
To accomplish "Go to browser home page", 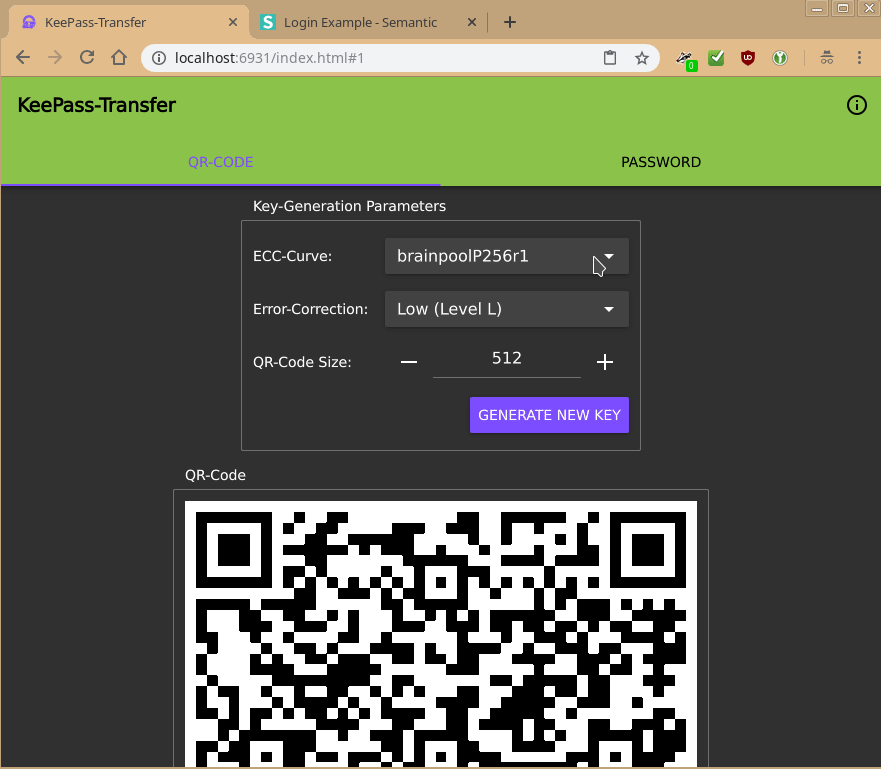I will pyautogui.click(x=119, y=57).
